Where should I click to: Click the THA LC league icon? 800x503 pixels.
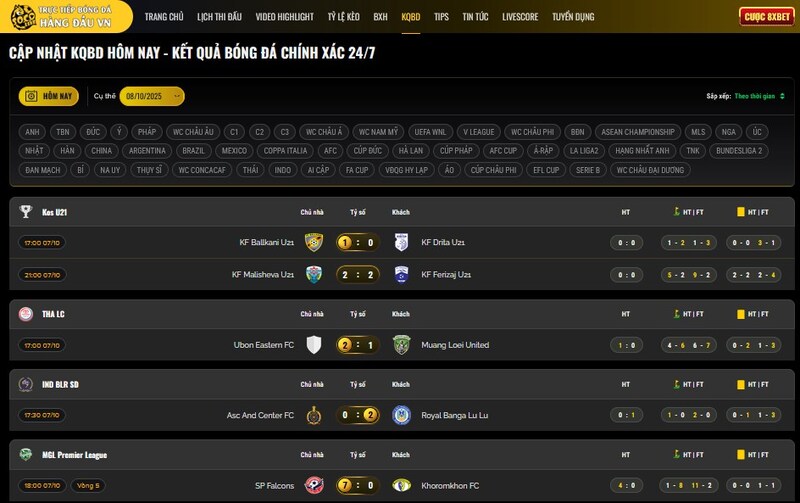click(26, 314)
